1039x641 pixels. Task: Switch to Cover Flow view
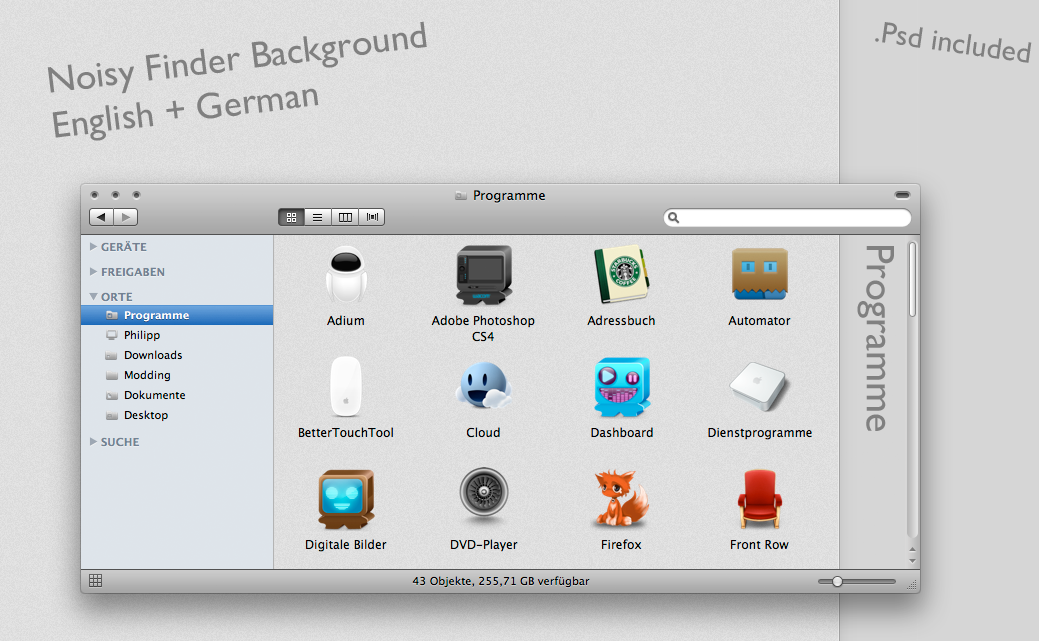coord(372,217)
